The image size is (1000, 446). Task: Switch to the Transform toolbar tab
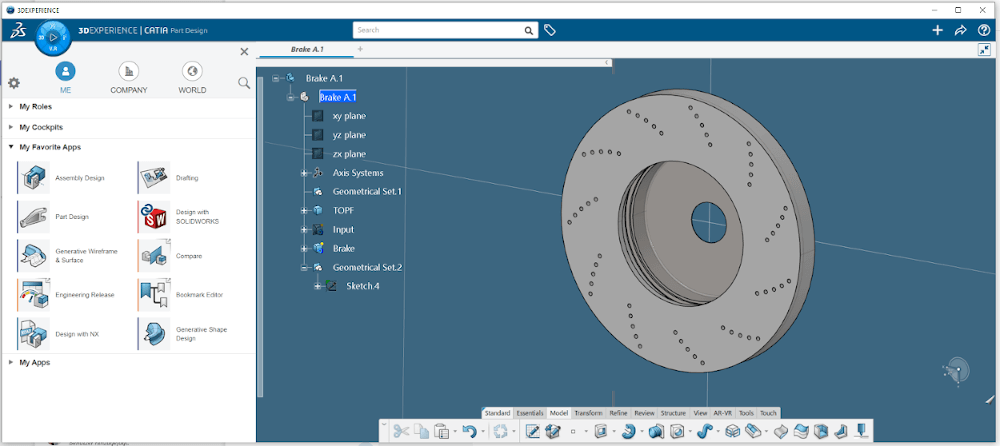point(588,413)
